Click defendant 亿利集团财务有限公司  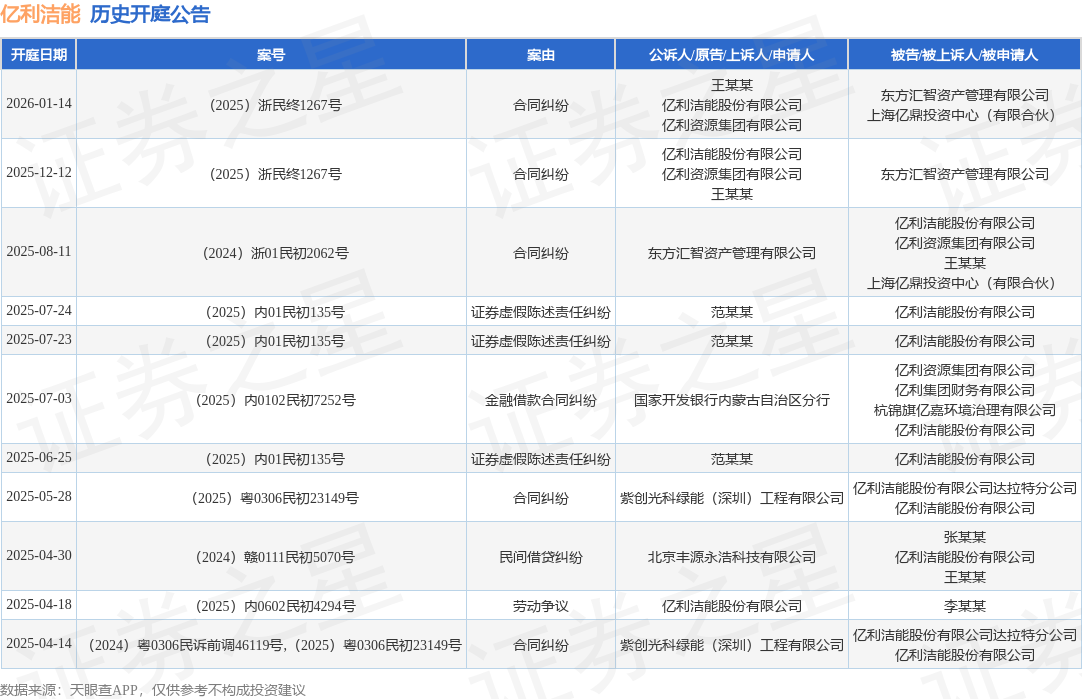(x=965, y=390)
